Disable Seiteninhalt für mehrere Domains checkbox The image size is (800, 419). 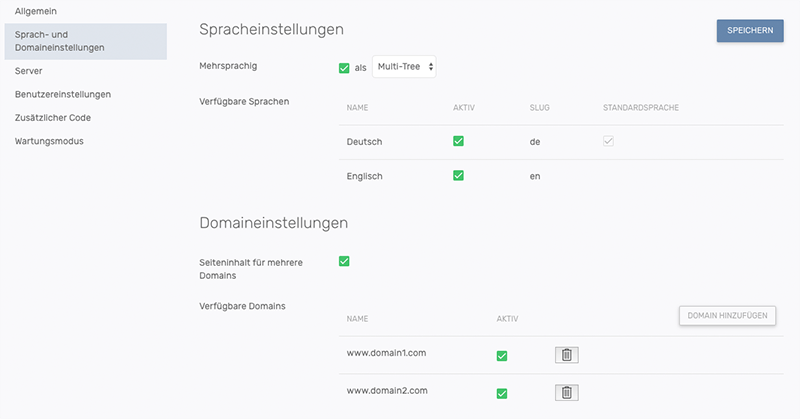coord(345,262)
